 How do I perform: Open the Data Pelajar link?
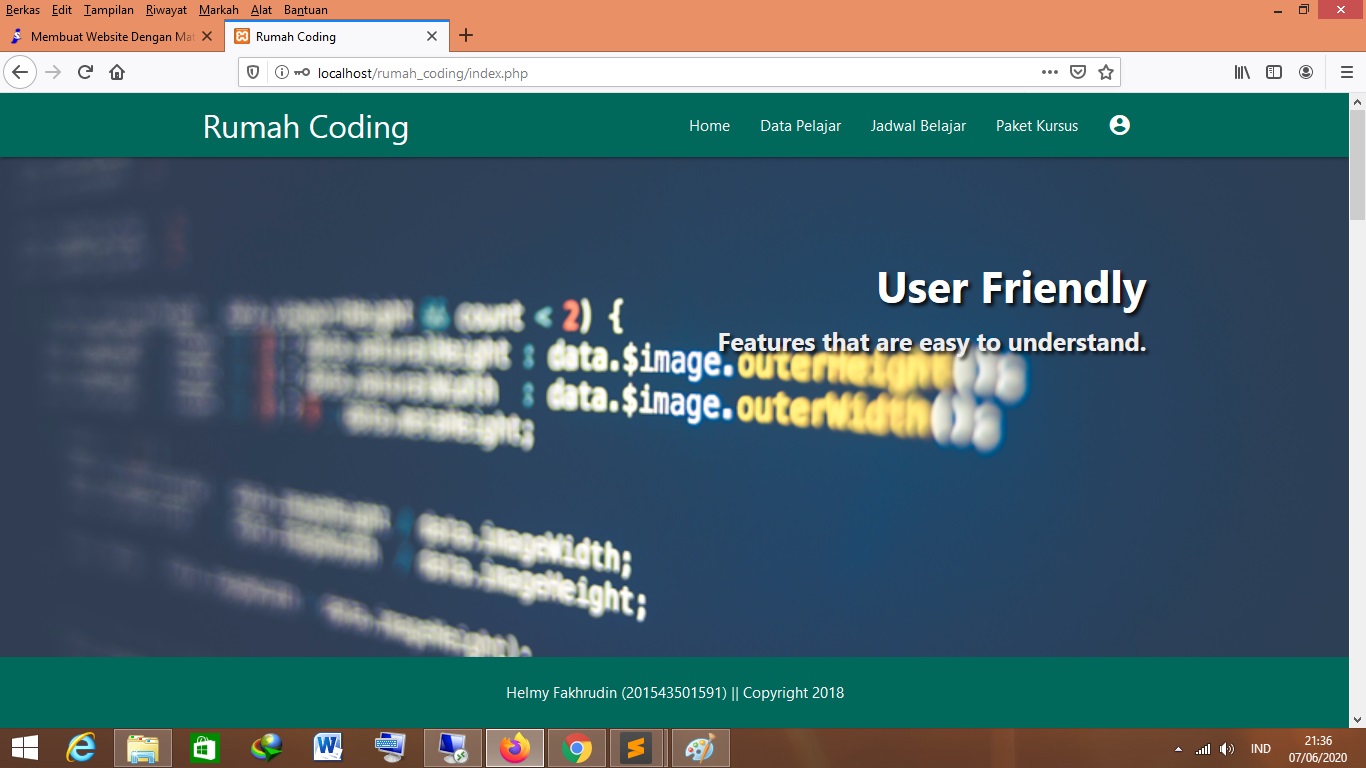[x=800, y=126]
